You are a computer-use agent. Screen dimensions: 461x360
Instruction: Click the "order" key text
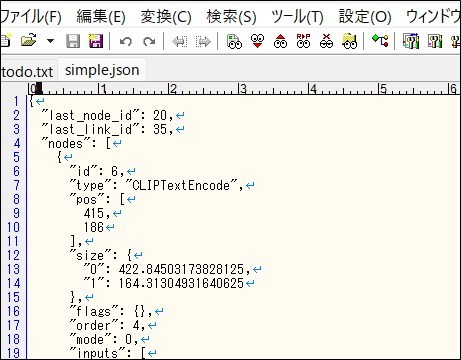(x=93, y=325)
